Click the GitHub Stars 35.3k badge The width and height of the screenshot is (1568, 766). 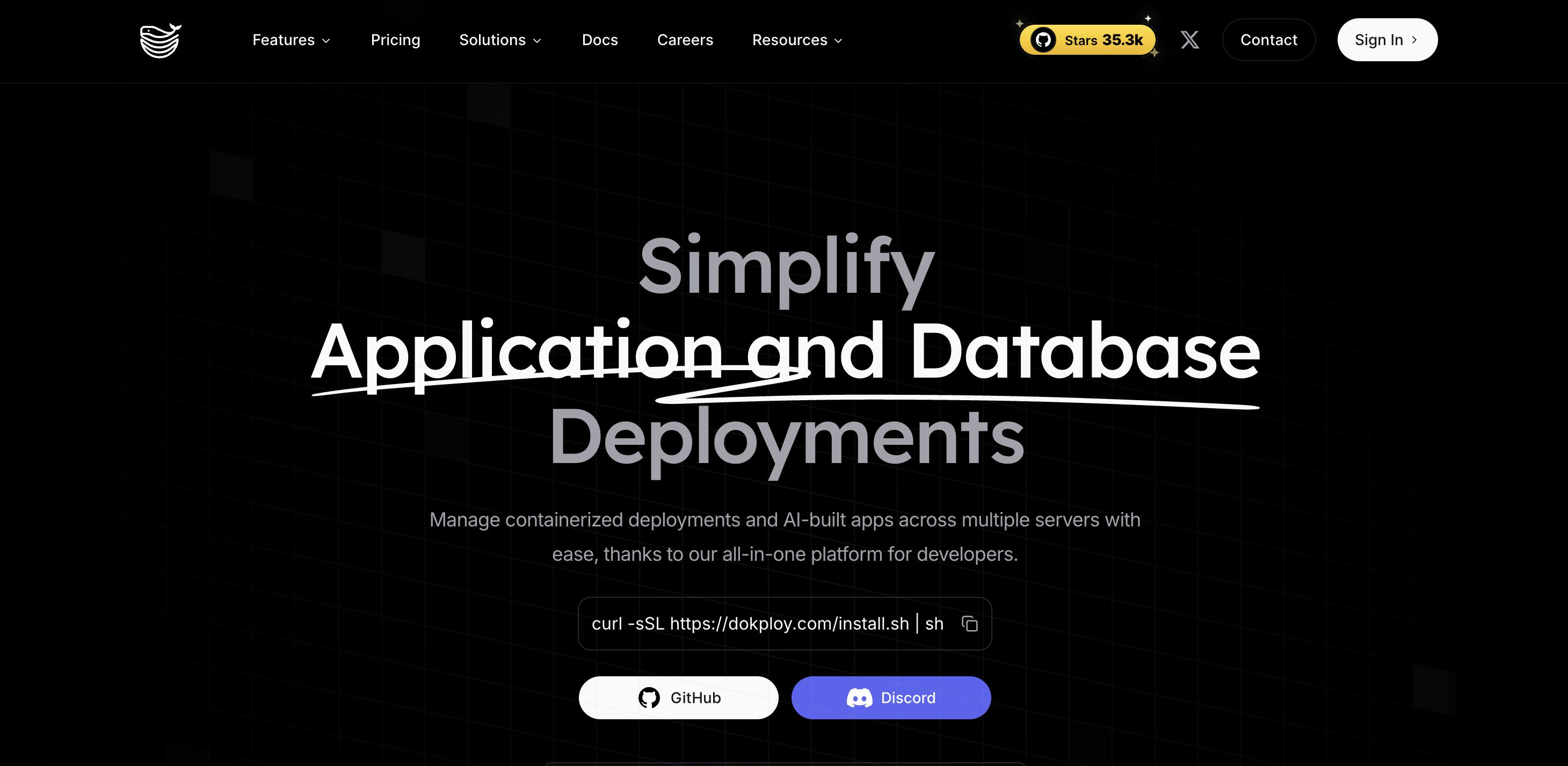[x=1088, y=40]
